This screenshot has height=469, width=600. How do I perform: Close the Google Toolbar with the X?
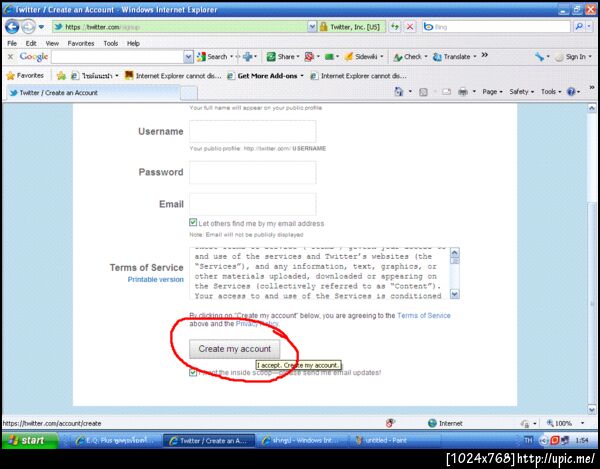10,57
